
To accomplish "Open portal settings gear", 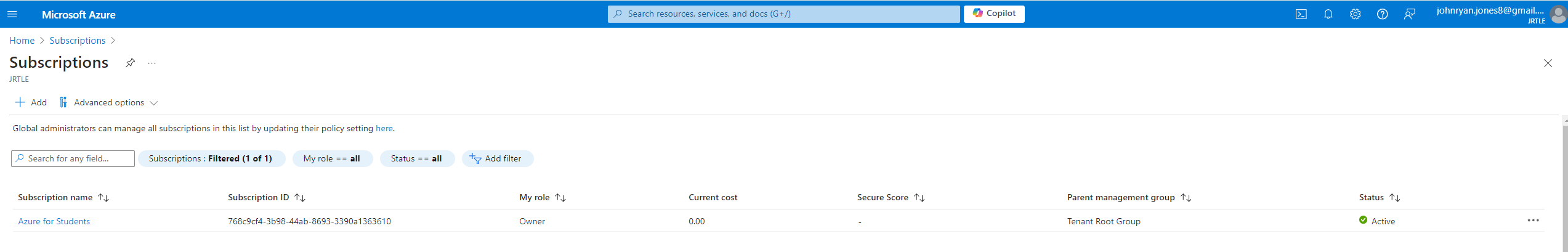I will [1355, 14].
